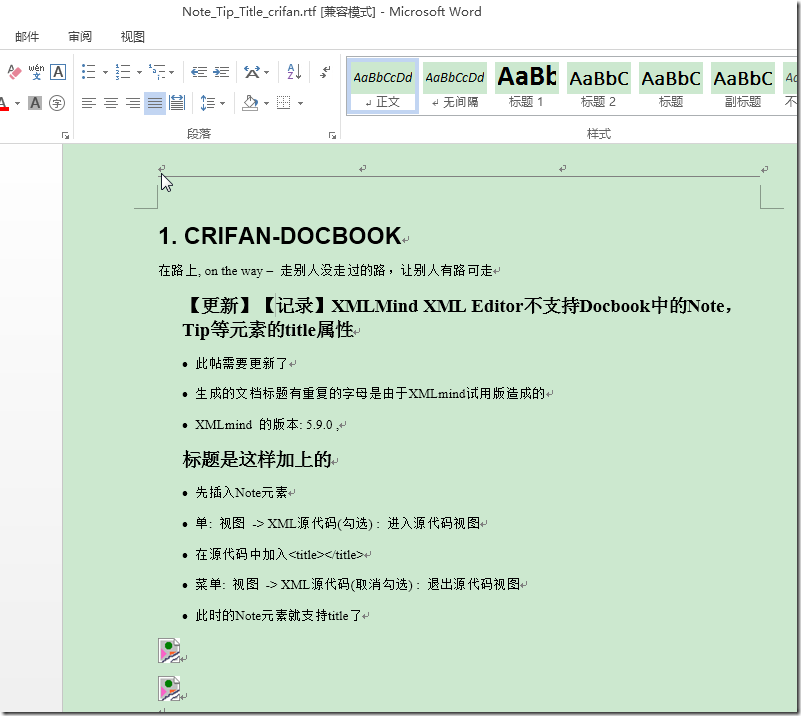Expand the multilevel list dropdown

[172, 73]
